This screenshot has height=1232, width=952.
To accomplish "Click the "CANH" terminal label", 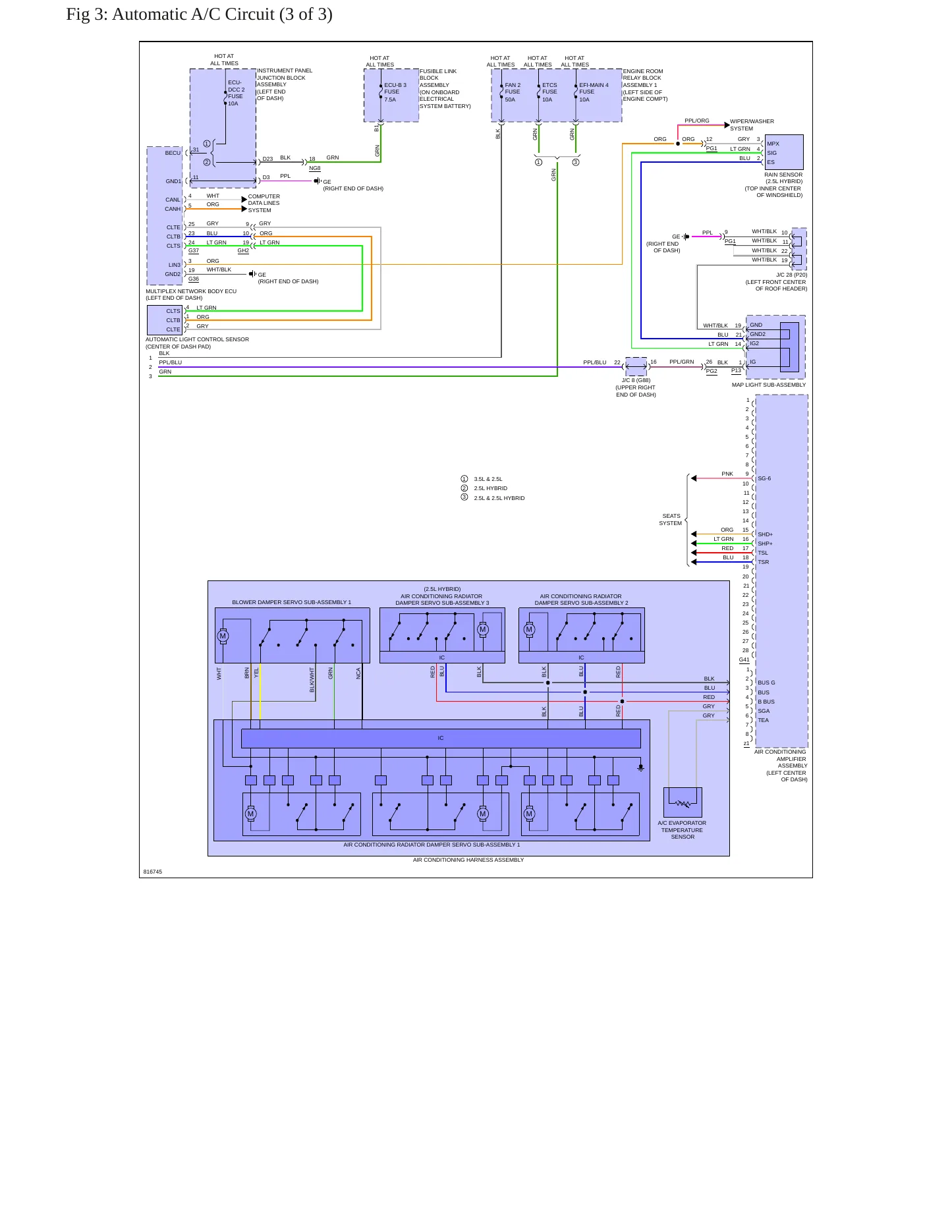I will [x=173, y=209].
